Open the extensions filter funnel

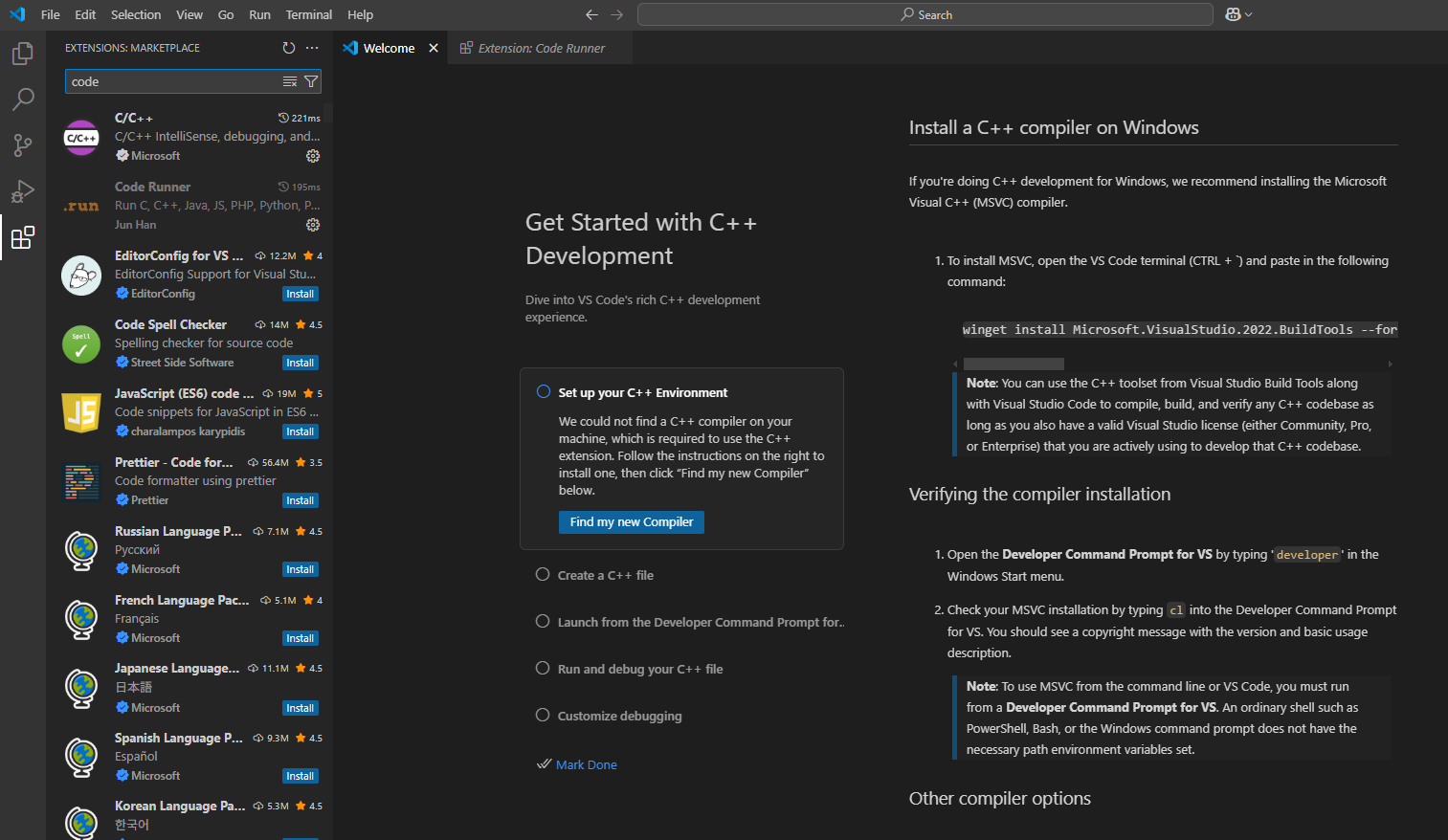[x=311, y=81]
